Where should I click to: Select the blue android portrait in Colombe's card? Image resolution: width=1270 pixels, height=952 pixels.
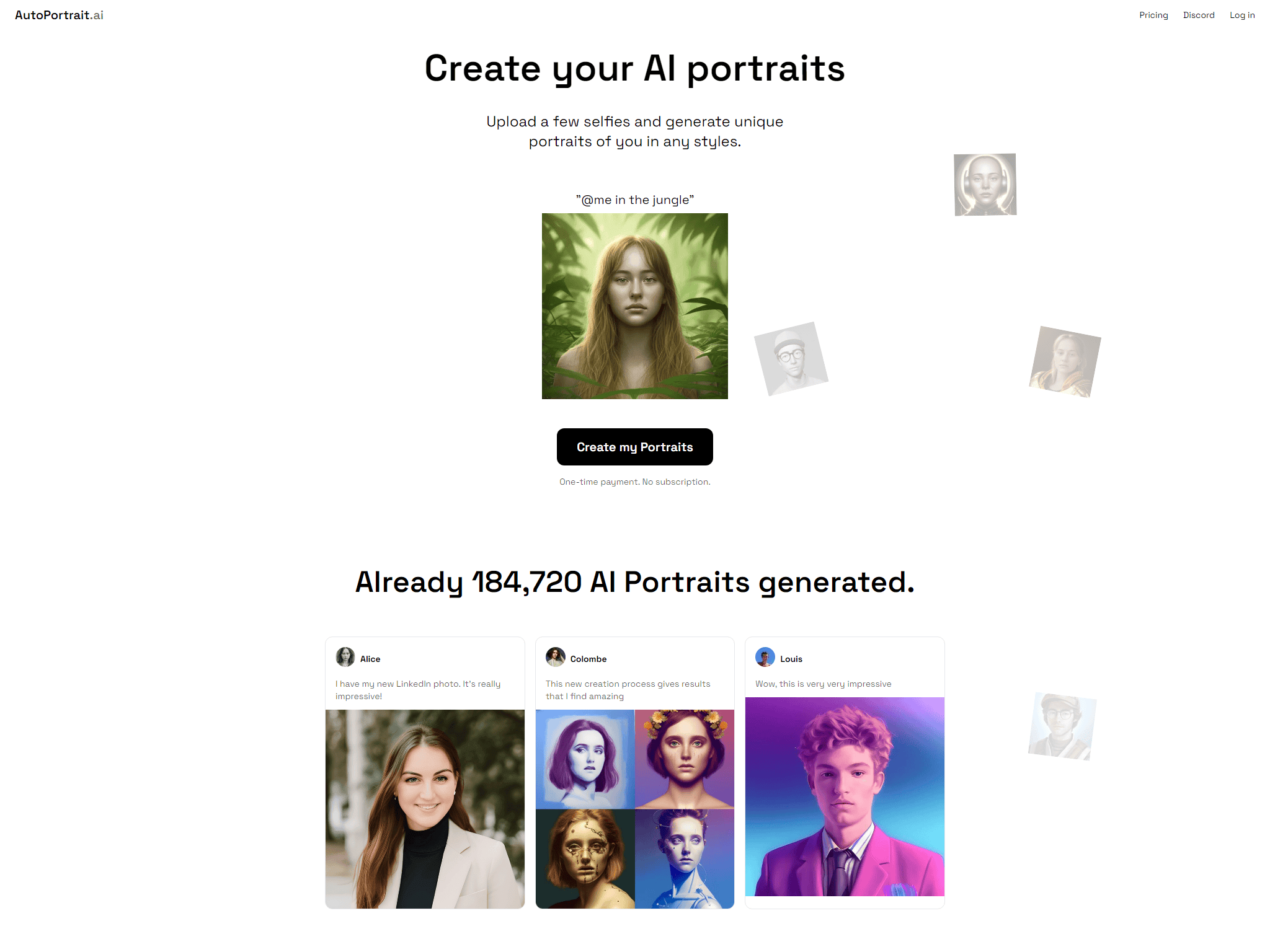(x=685, y=859)
